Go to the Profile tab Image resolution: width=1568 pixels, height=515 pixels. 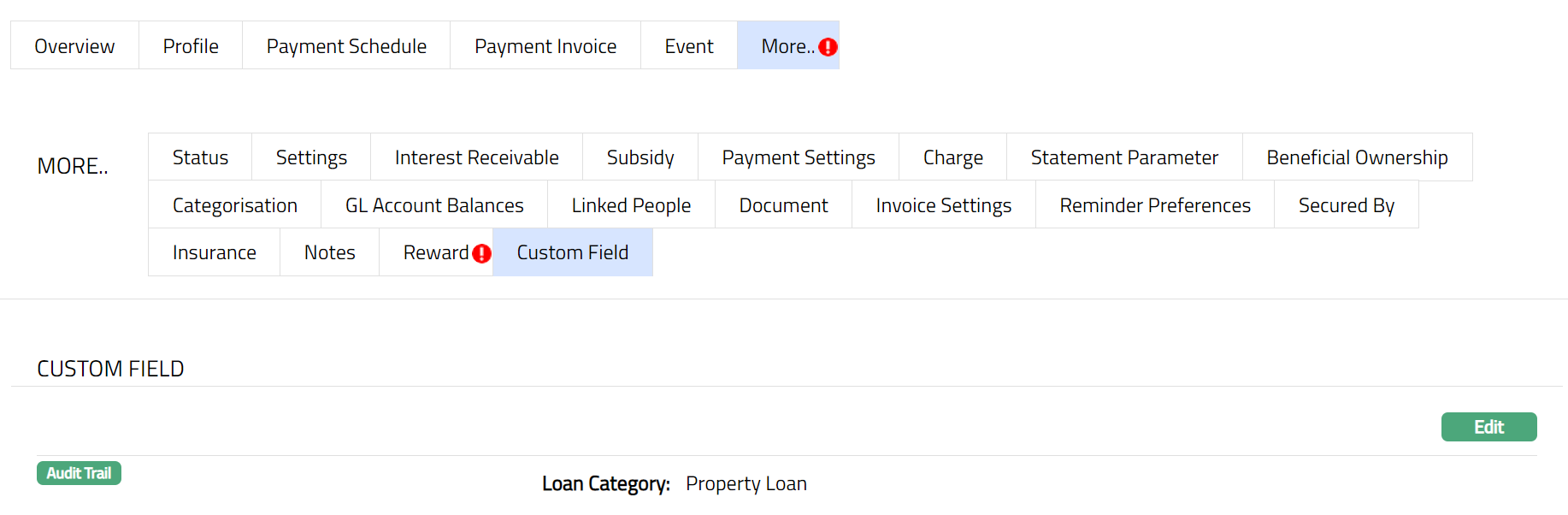coord(191,46)
